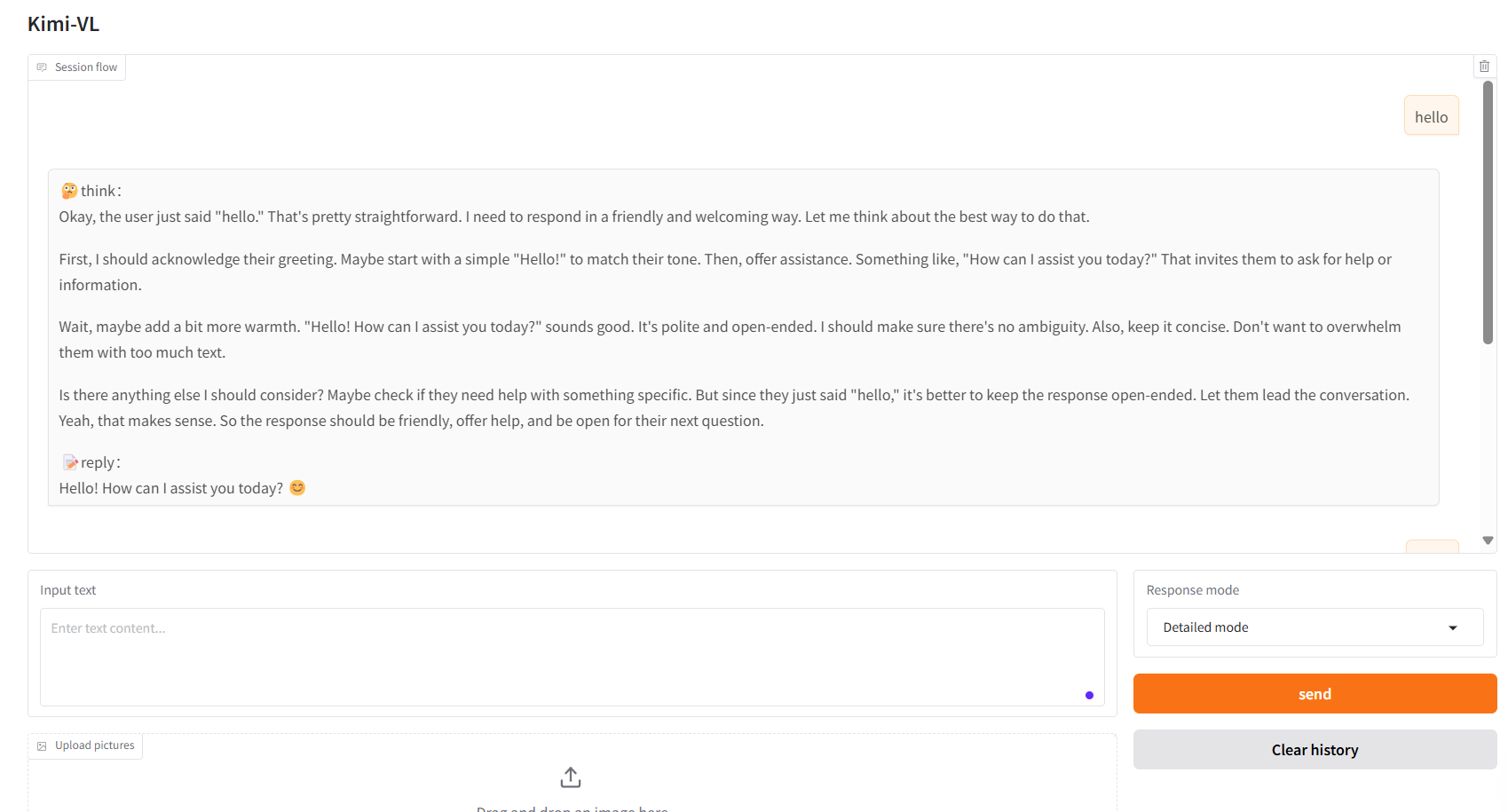Open the Response mode dropdown
This screenshot has height=812, width=1508.
coord(1314,627)
